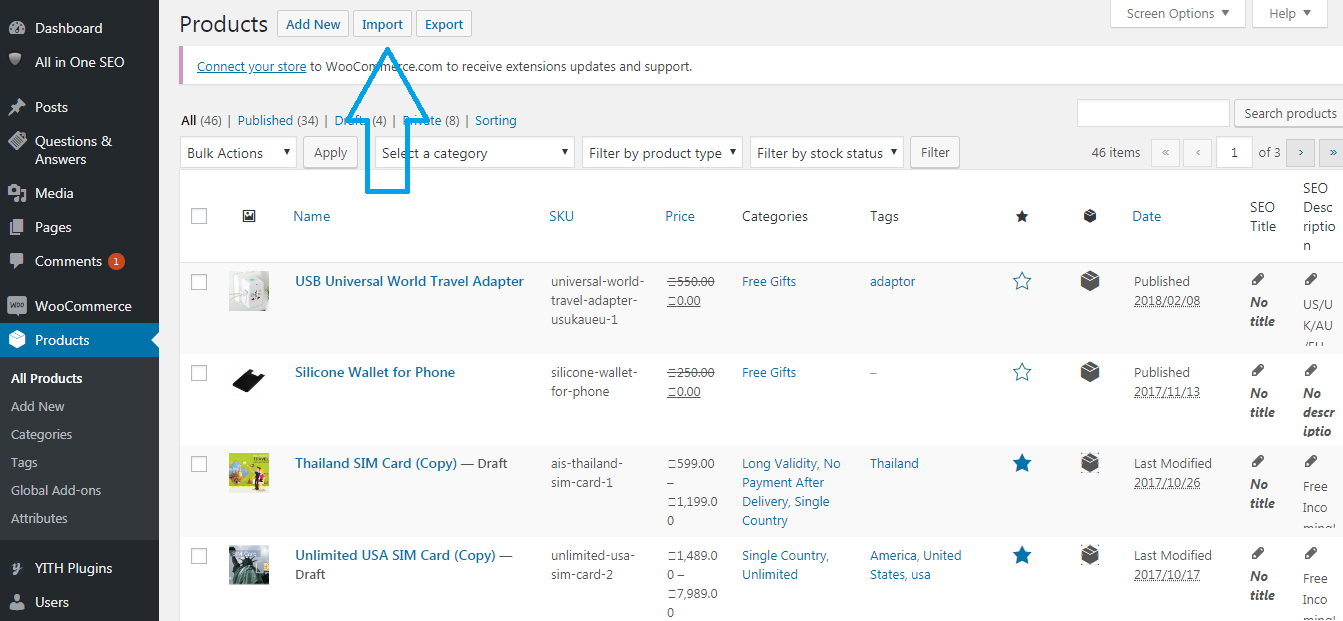Apply the selected bulk action
Viewport: 1343px width, 621px height.
330,153
